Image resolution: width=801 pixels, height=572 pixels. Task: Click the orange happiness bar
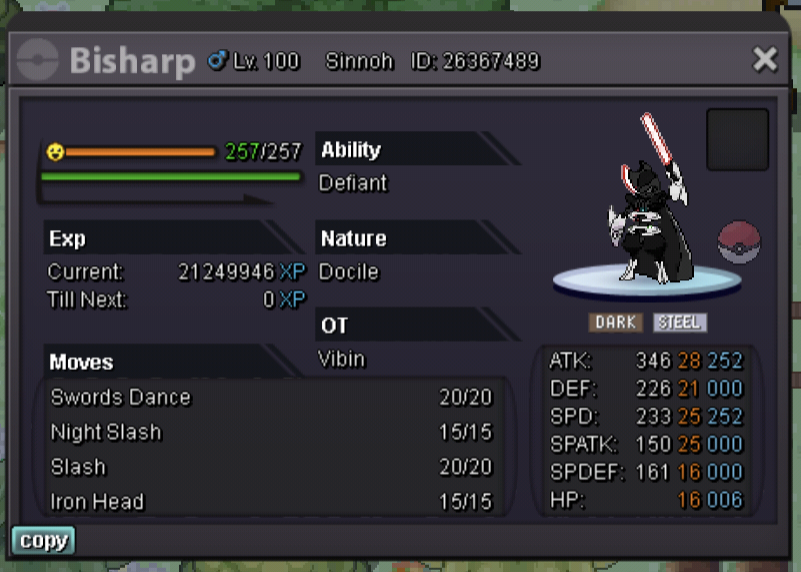[140, 152]
